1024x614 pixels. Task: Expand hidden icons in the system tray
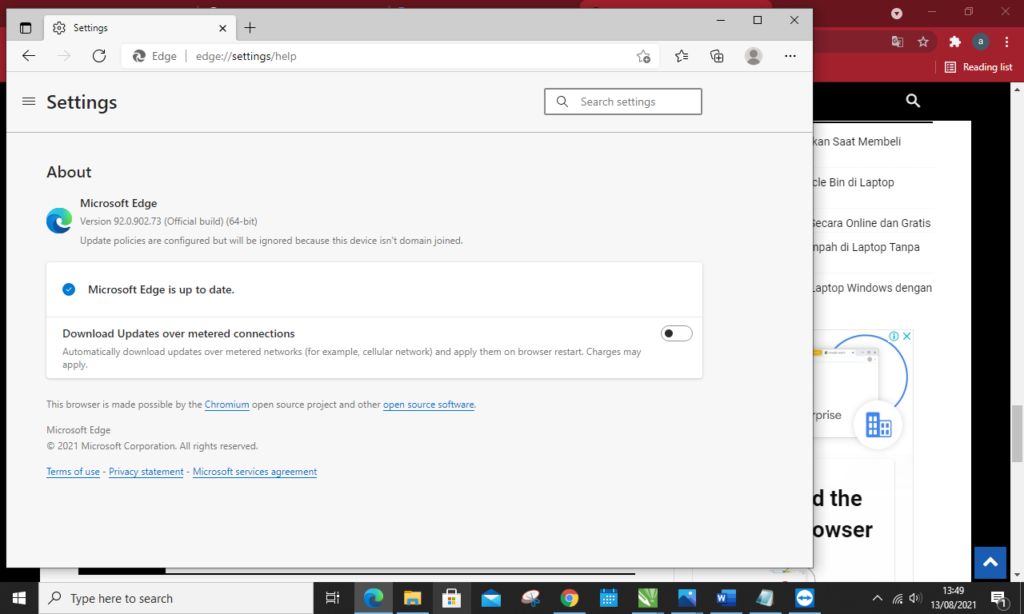click(x=876, y=598)
